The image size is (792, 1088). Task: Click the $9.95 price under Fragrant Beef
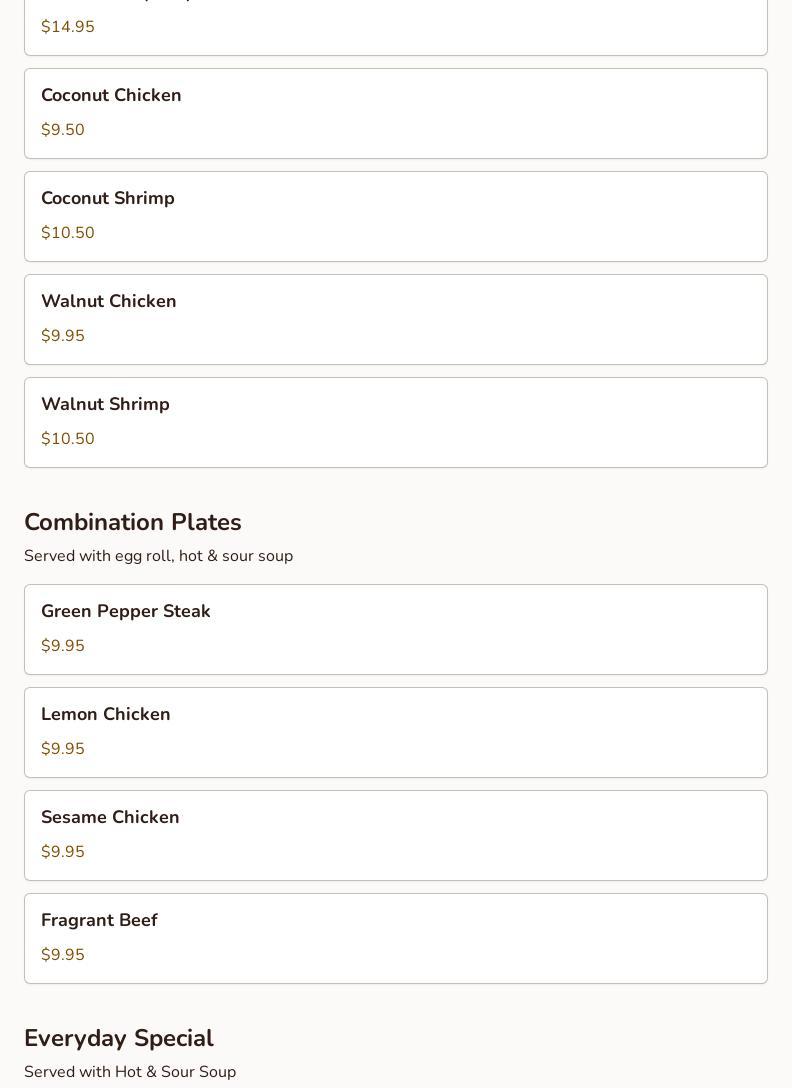63,955
